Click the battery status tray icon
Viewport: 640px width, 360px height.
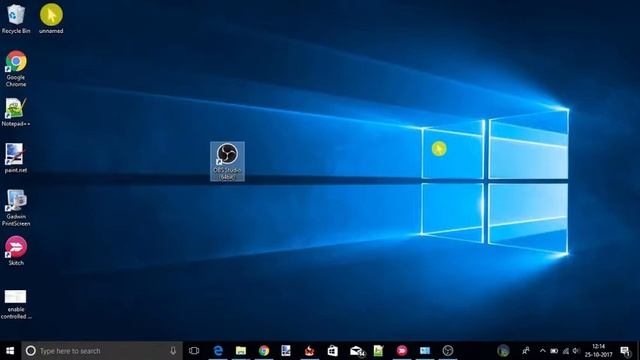pos(554,351)
